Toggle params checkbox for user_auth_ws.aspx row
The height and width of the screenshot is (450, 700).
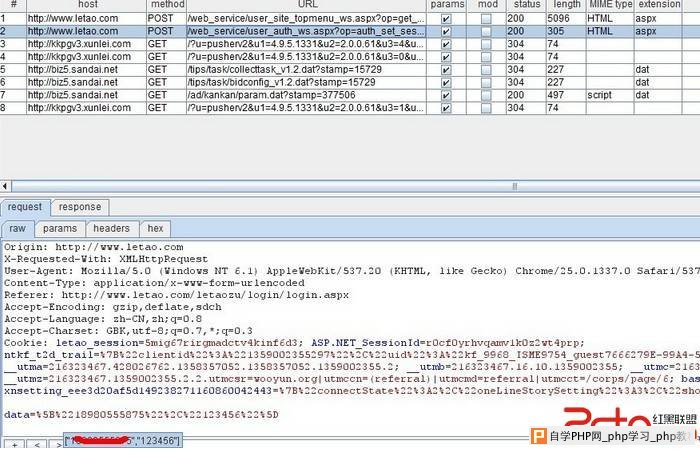click(x=446, y=32)
